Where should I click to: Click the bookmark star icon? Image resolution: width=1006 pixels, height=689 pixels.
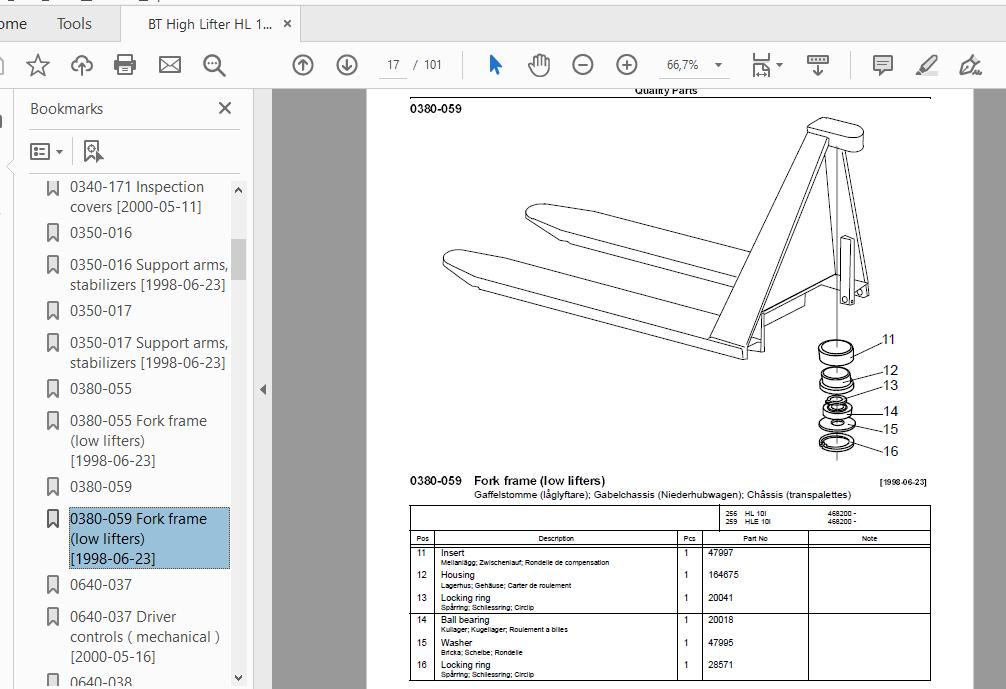coord(38,65)
